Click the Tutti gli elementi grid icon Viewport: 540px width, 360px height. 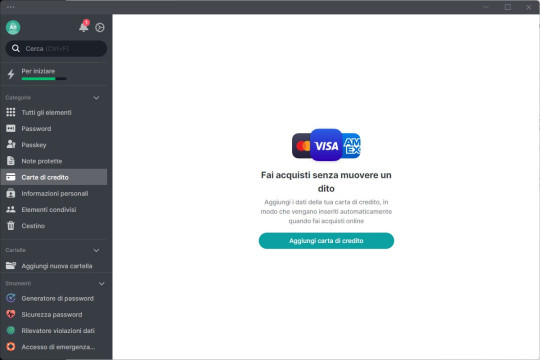point(11,112)
